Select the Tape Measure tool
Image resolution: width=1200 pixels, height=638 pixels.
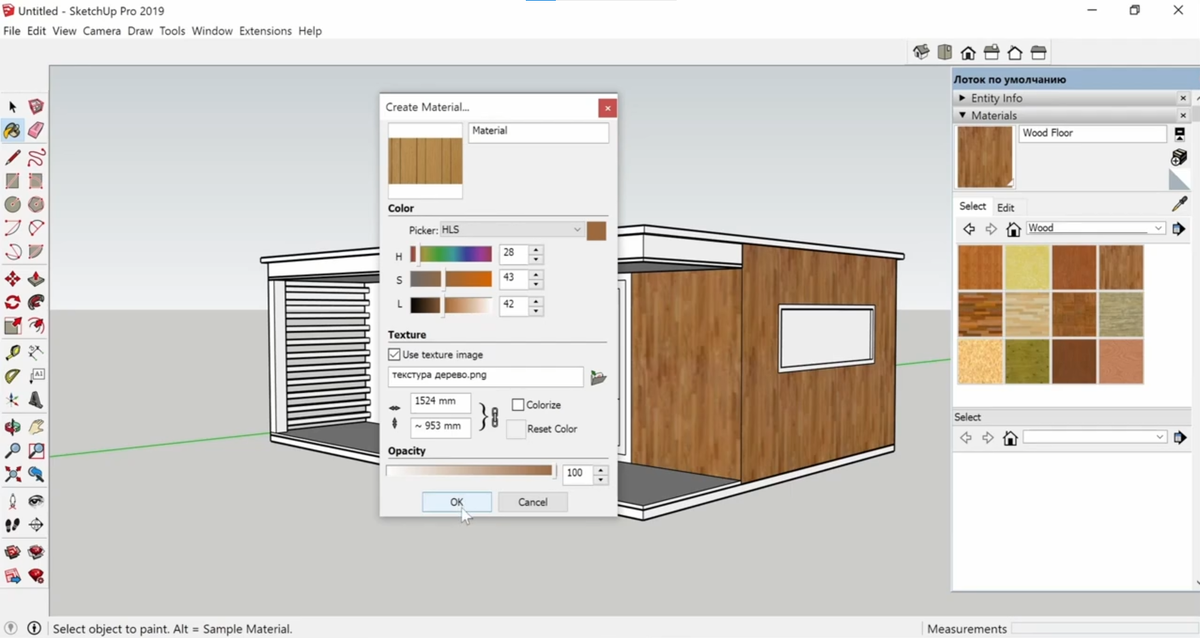click(x=12, y=352)
